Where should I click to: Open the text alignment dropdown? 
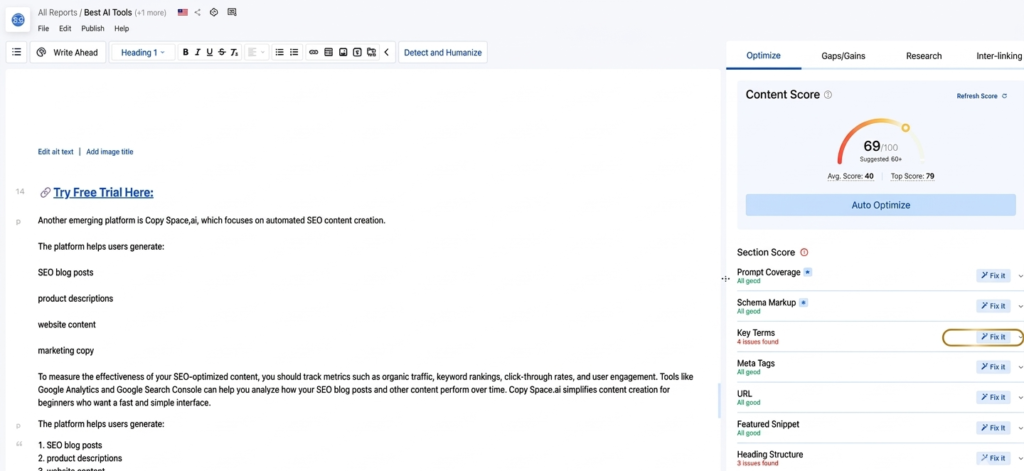click(256, 52)
